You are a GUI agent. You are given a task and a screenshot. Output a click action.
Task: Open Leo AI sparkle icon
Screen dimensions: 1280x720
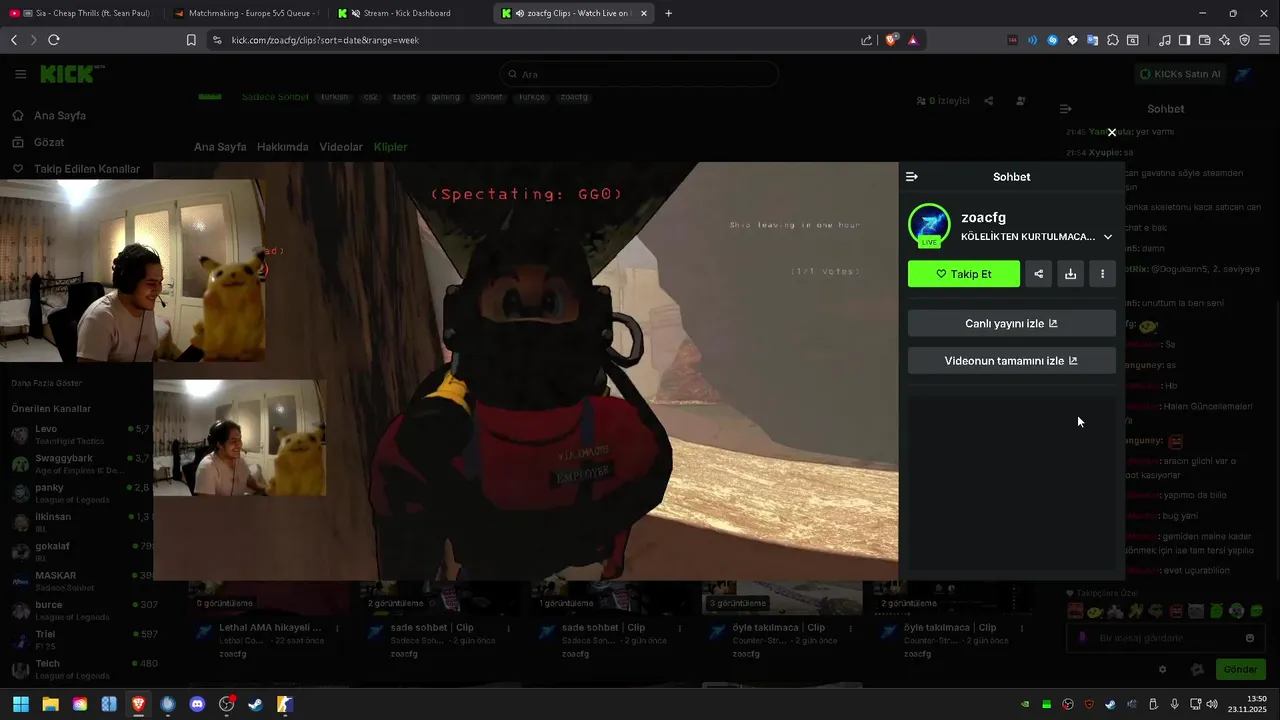click(x=1224, y=40)
